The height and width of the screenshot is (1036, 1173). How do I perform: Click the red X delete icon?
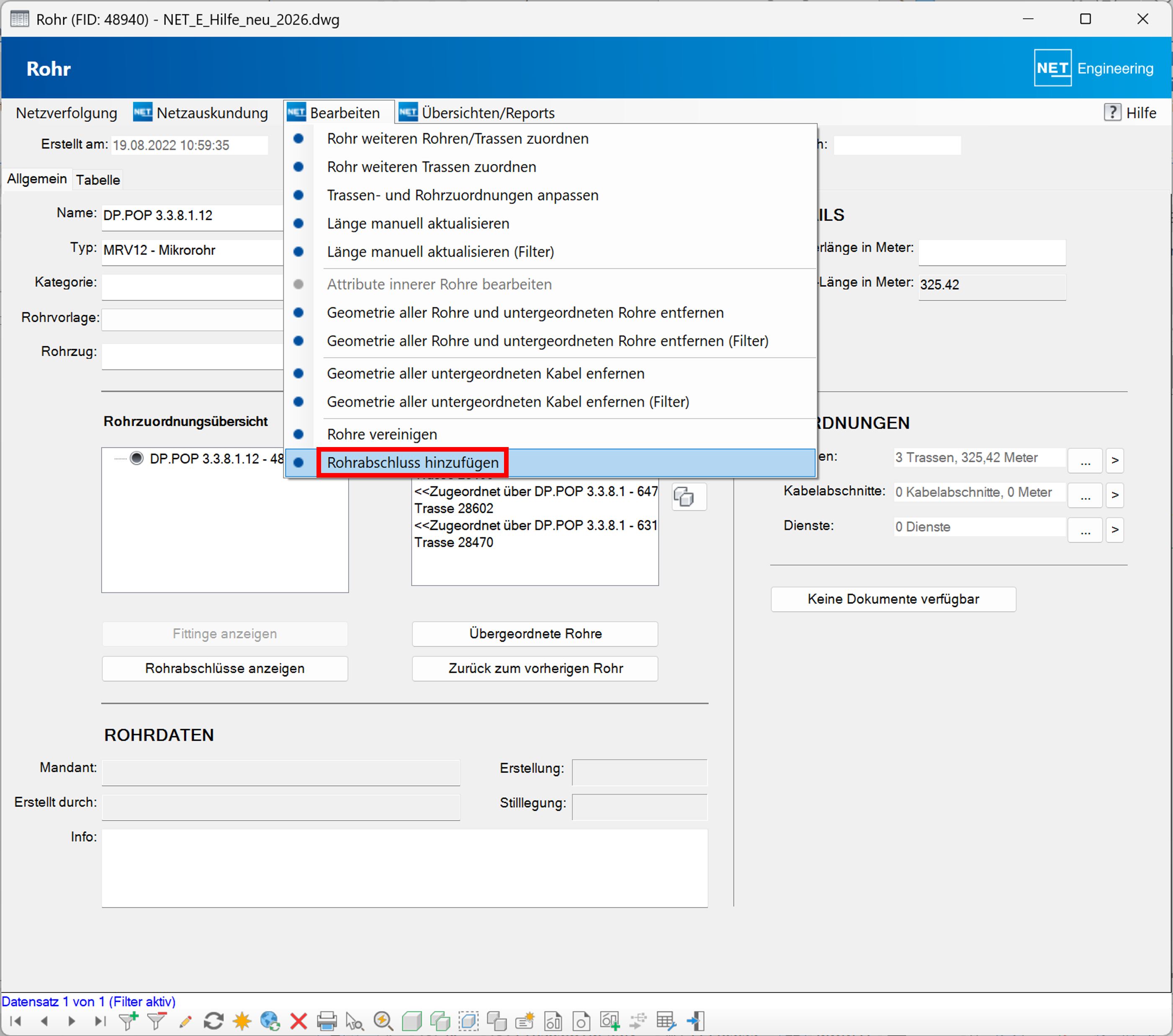click(x=298, y=1021)
